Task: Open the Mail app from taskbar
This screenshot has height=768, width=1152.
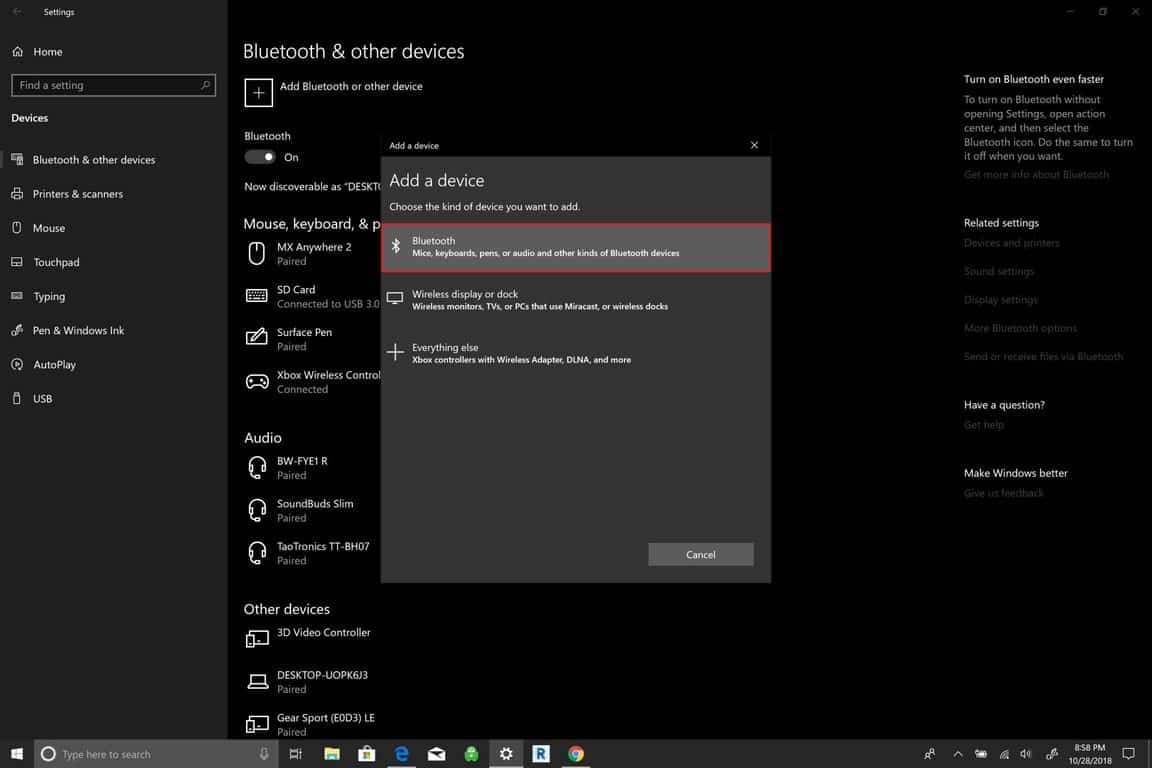Action: point(436,753)
